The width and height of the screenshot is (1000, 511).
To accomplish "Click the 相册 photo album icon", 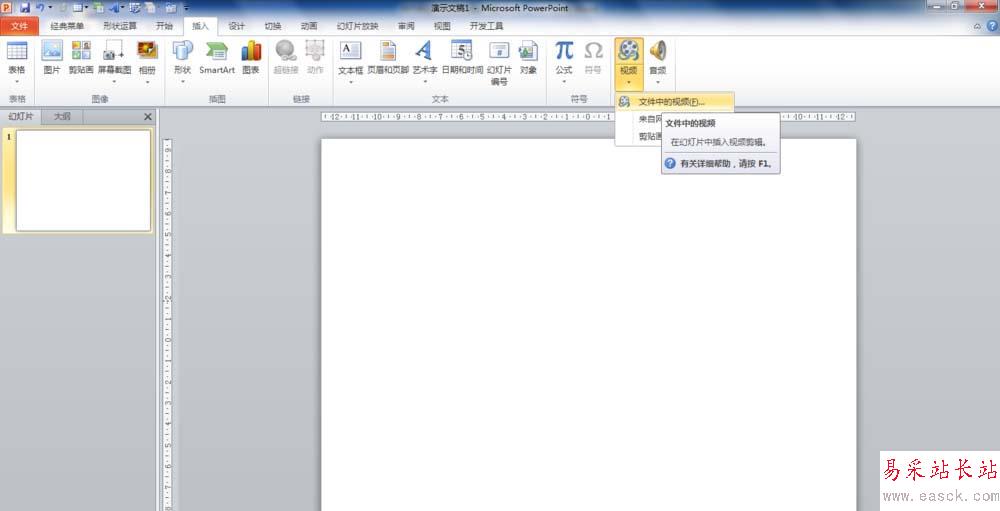I will [x=147, y=51].
